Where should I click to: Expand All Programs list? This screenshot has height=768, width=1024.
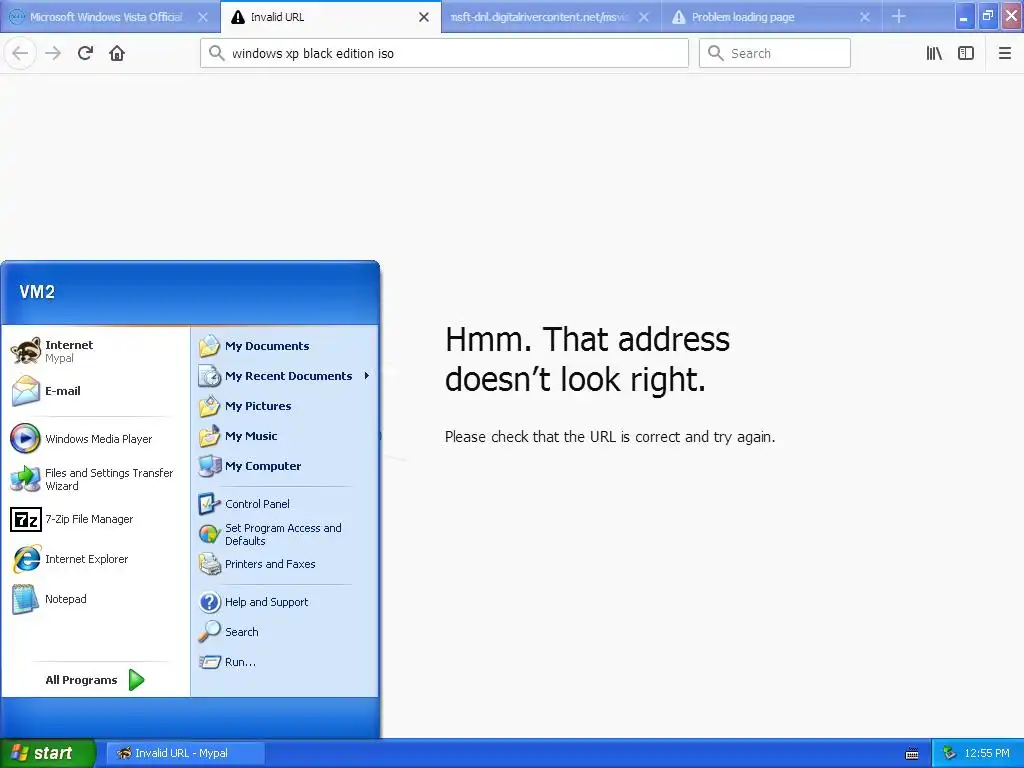click(x=95, y=680)
